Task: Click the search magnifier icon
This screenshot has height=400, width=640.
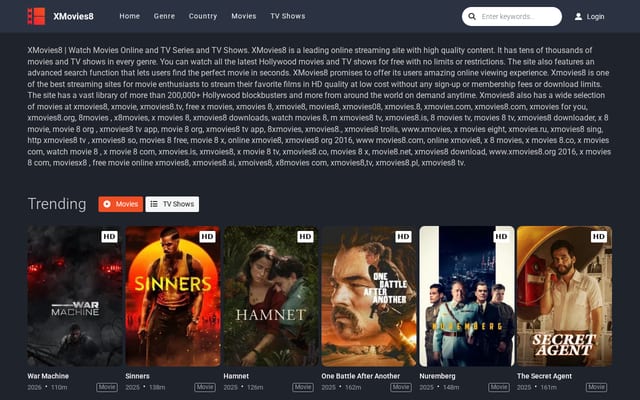Action: pyautogui.click(x=472, y=16)
